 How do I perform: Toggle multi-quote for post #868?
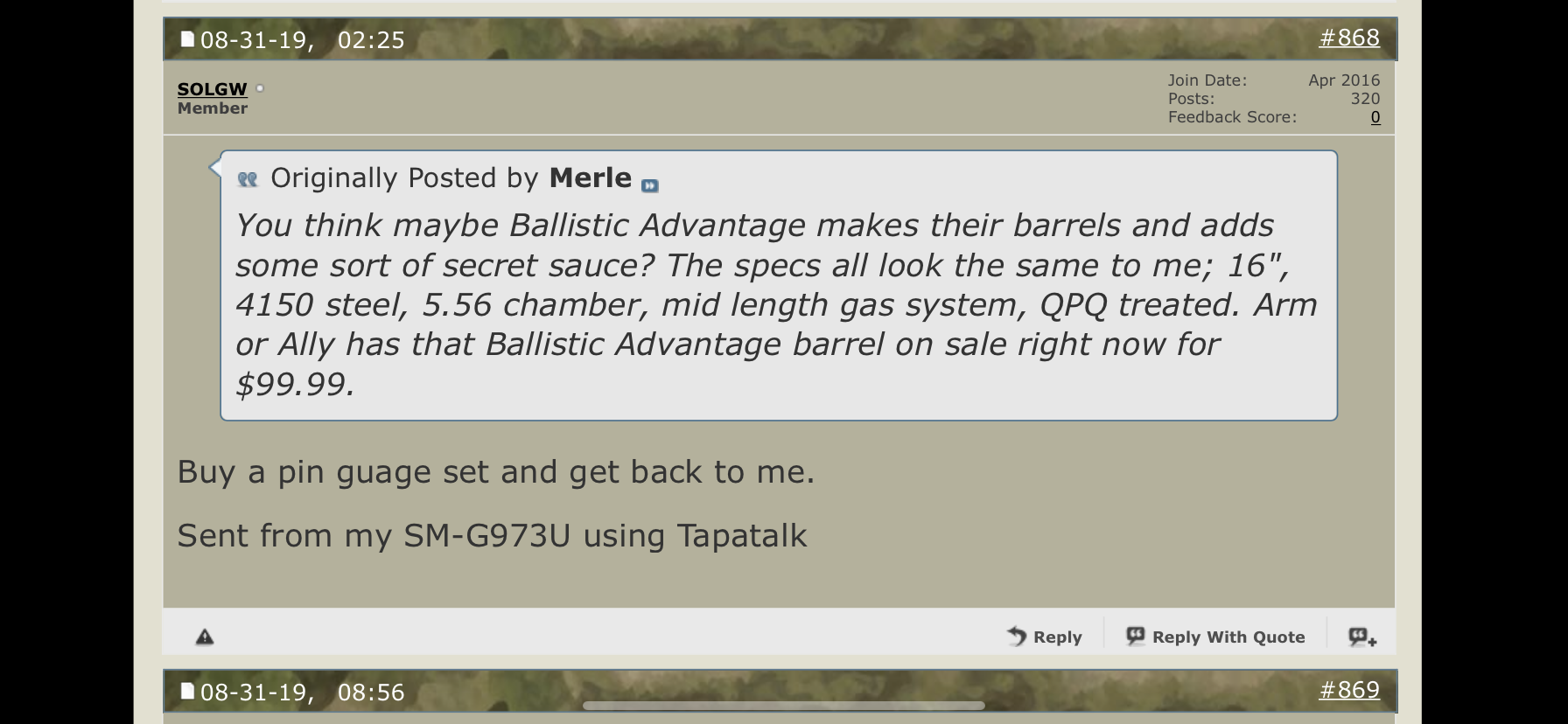click(x=1361, y=637)
